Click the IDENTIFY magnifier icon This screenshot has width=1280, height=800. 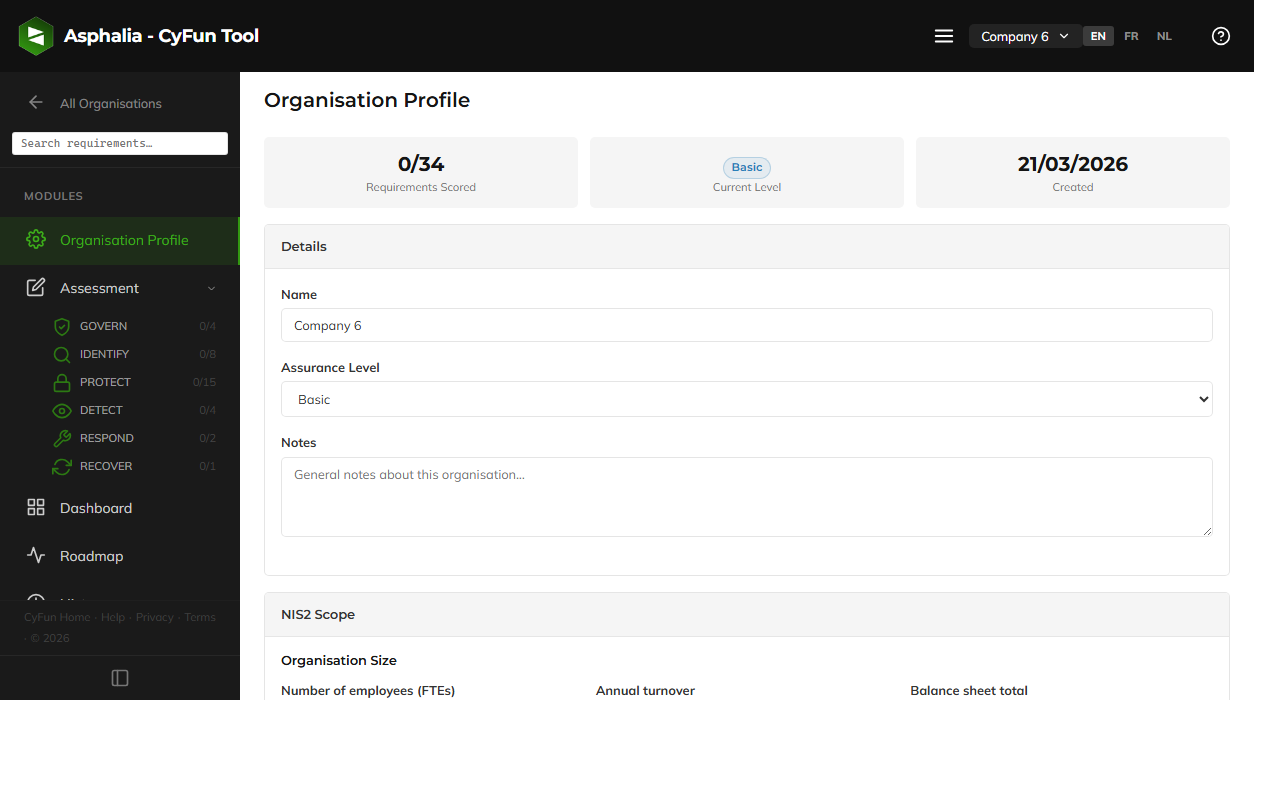point(62,353)
